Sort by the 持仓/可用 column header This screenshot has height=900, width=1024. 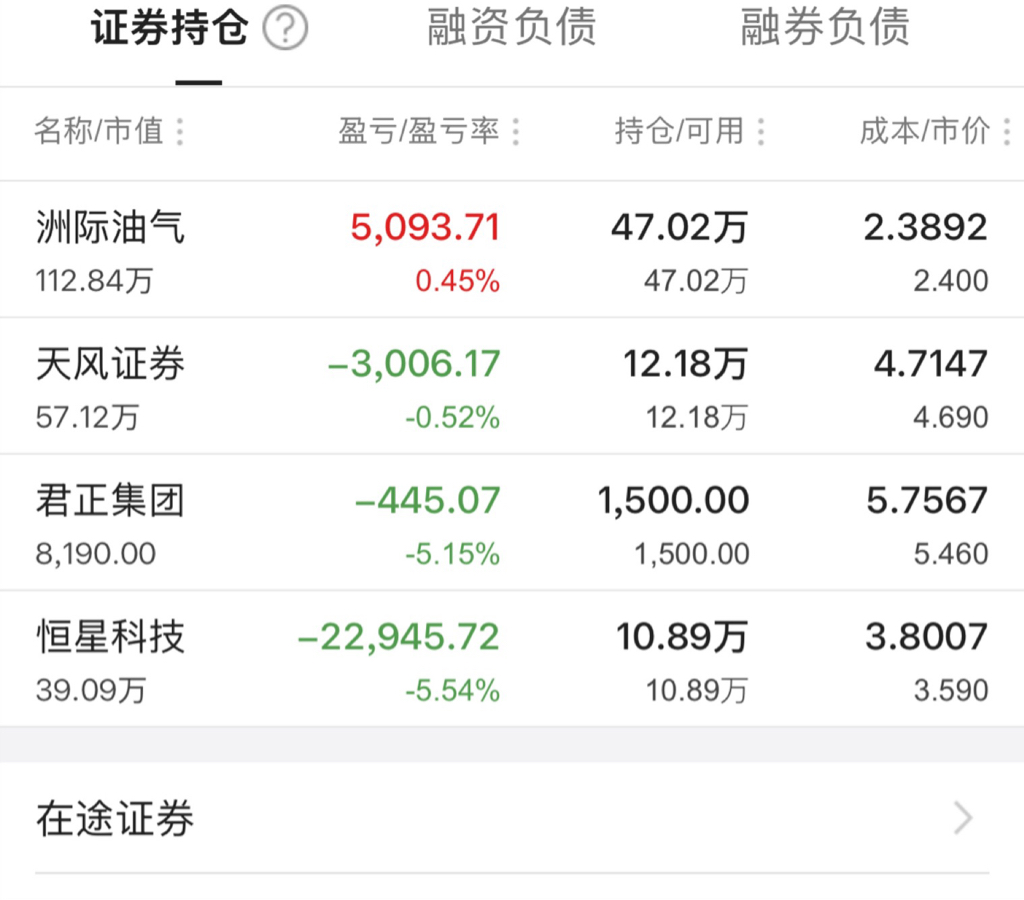pos(679,131)
